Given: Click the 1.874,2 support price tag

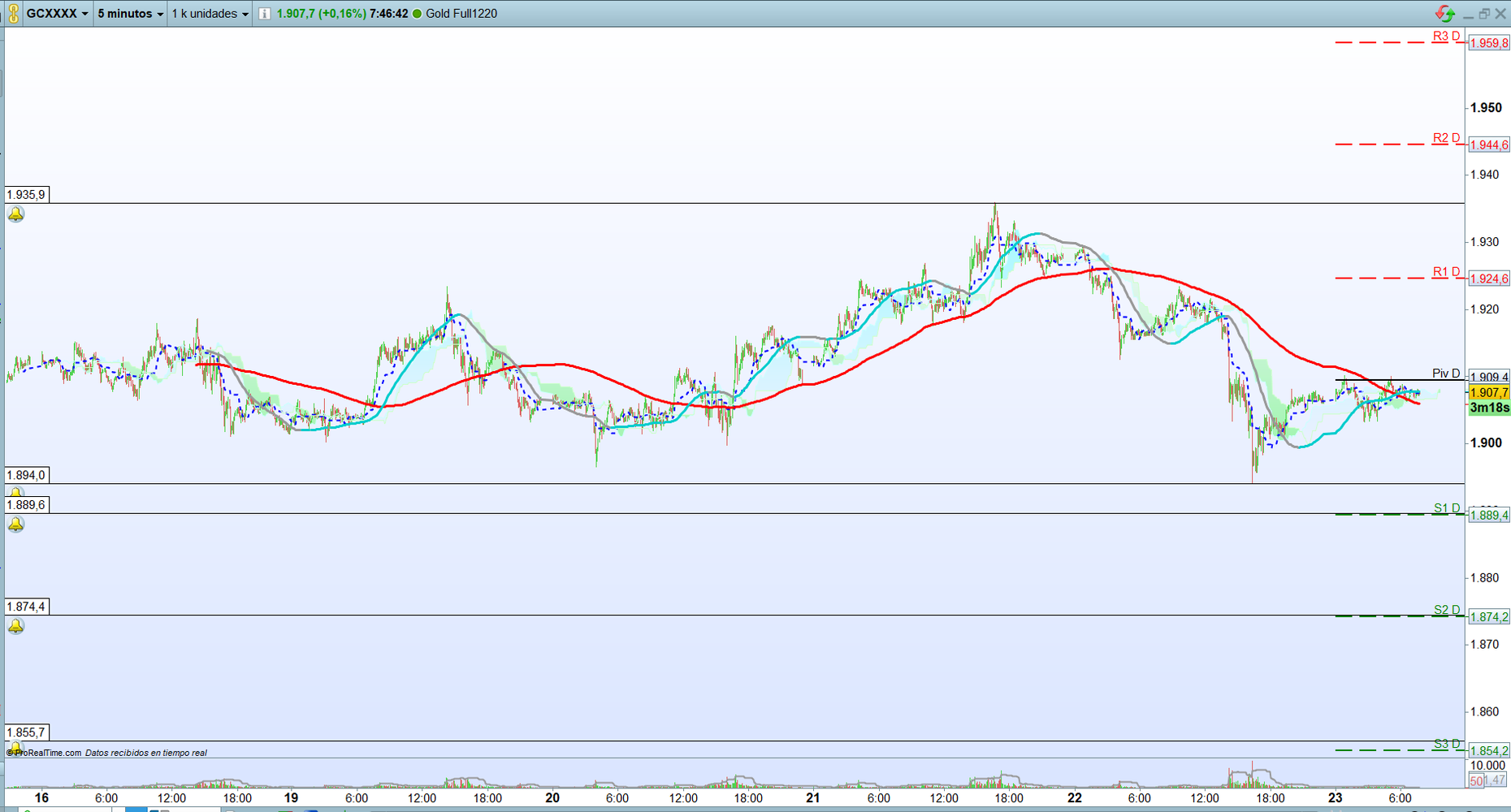Looking at the screenshot, I should (x=1489, y=617).
